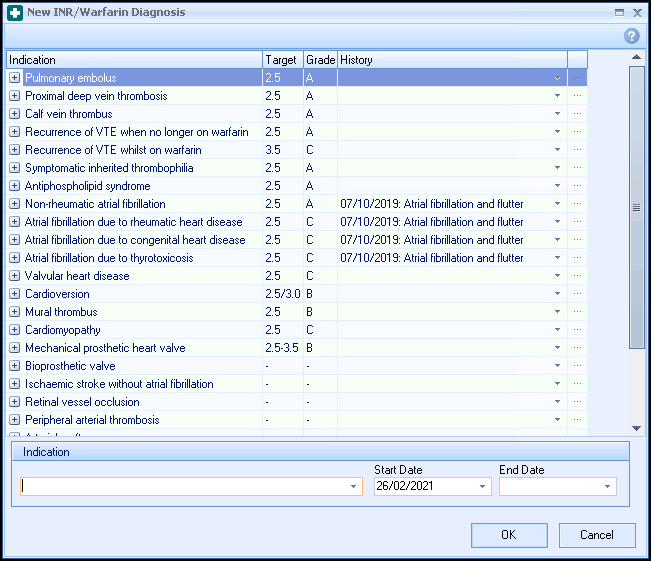Open the End Date picker dropdown
Viewport: 651px width, 561px height.
coord(607,487)
